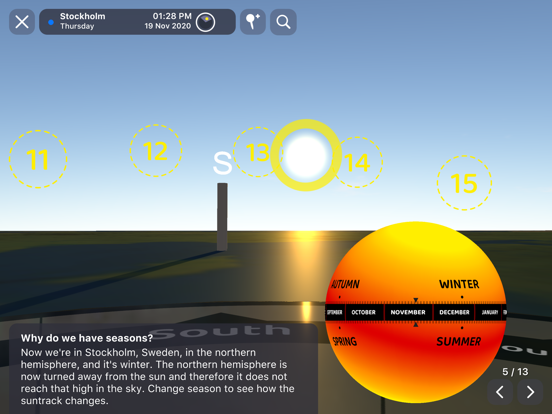Tap the blue location dot
The image size is (552, 414).
51,22
